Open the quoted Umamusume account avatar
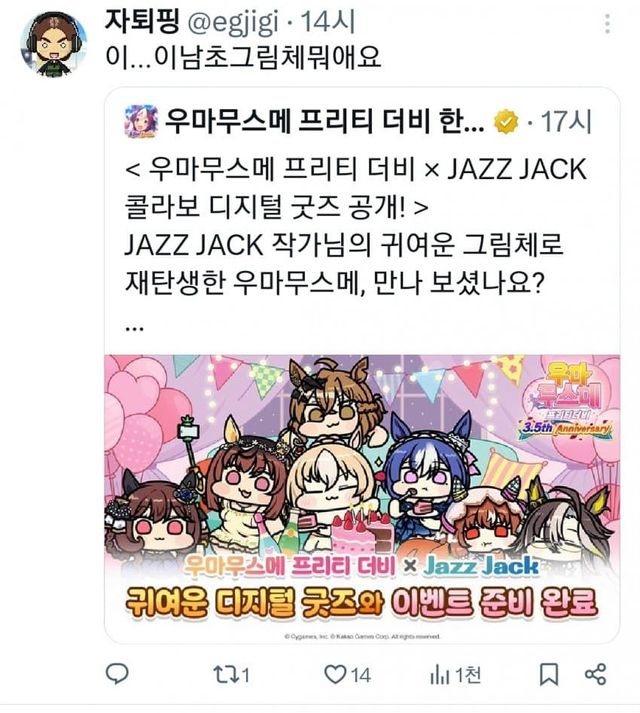The height and width of the screenshot is (713, 640). coord(141,121)
